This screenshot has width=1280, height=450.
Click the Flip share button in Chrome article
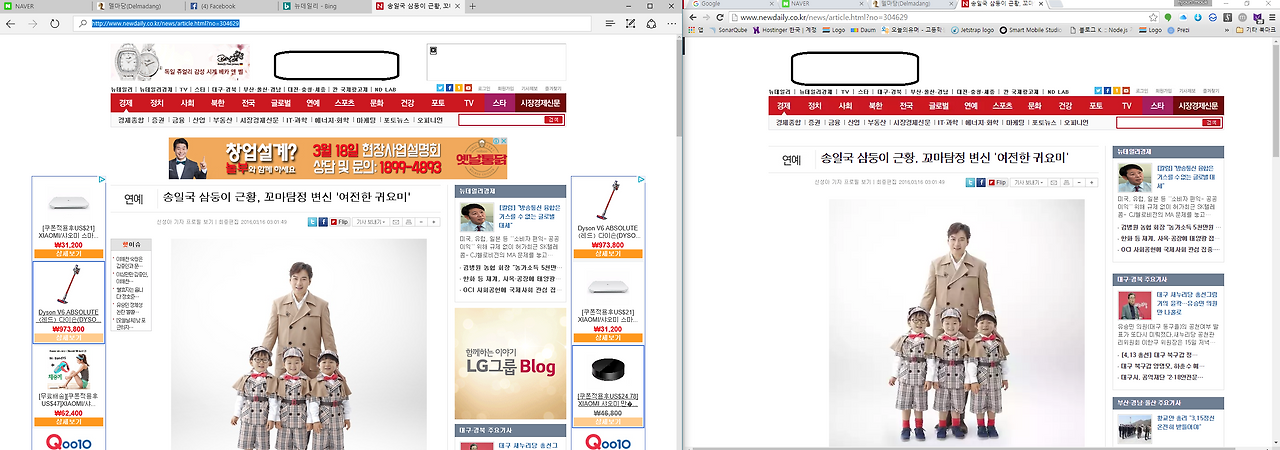click(x=997, y=183)
